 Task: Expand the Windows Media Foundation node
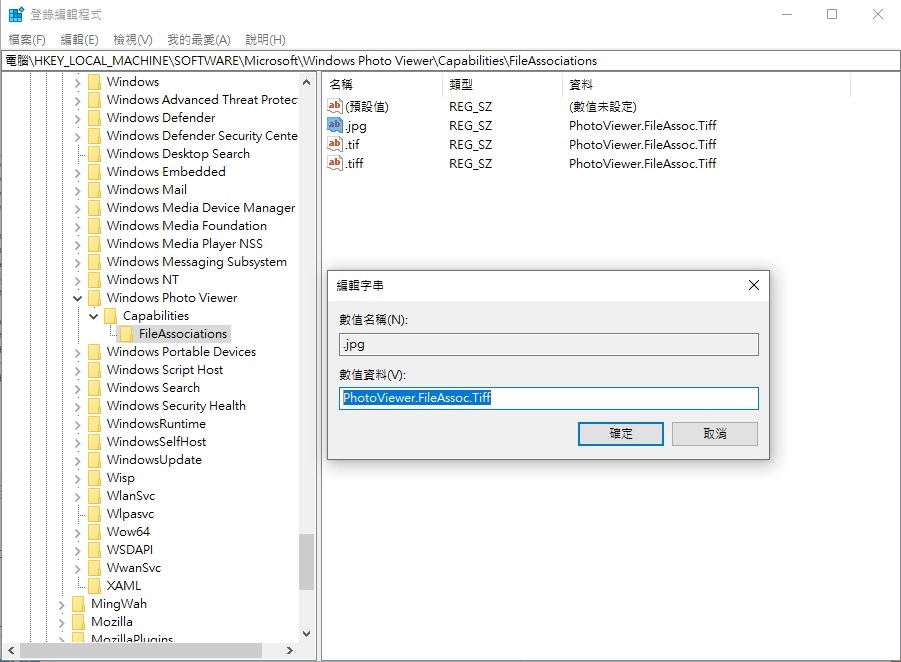77,226
